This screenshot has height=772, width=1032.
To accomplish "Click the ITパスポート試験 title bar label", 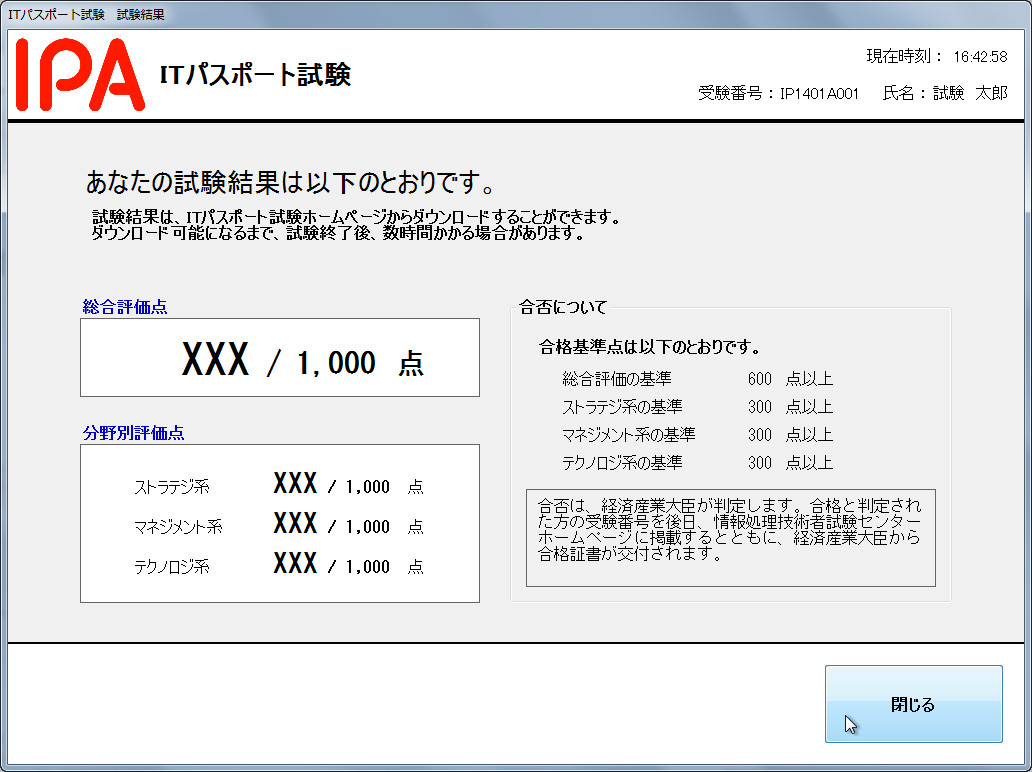I will tap(56, 14).
